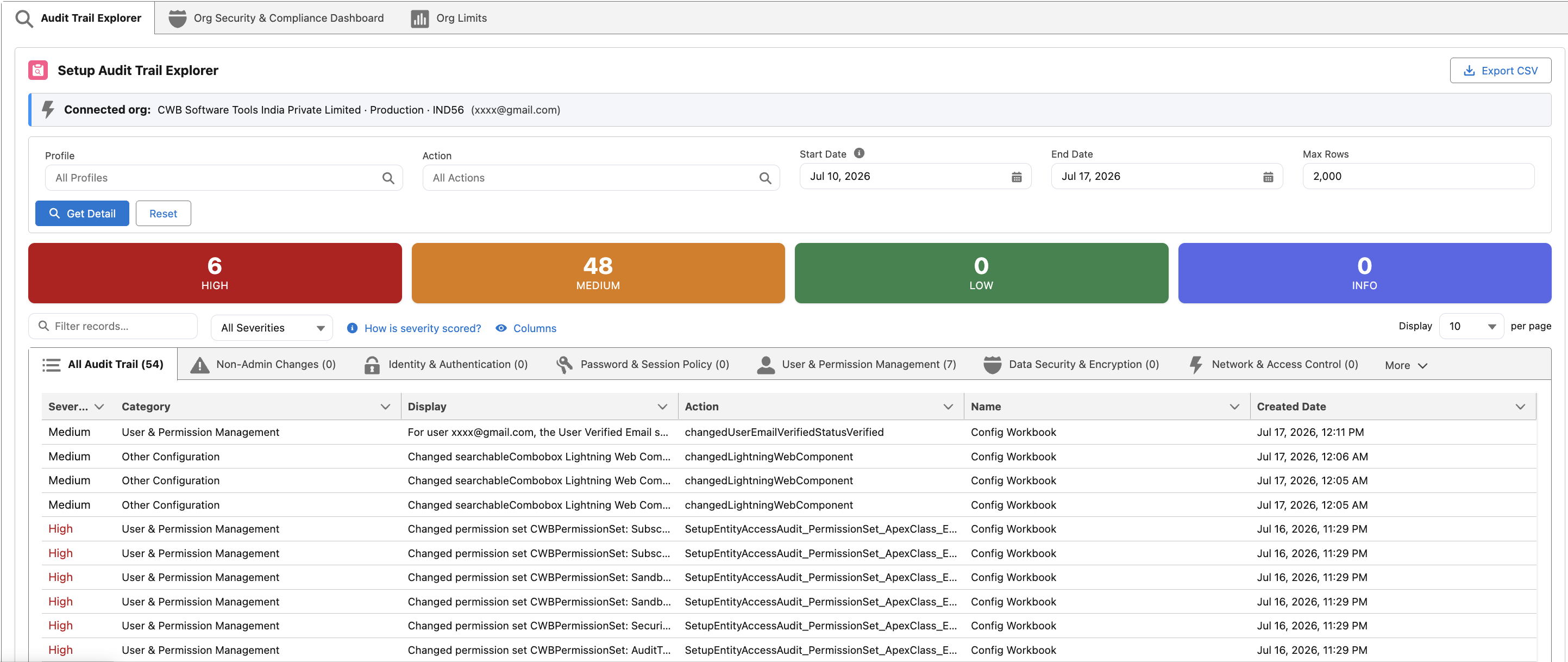Image resolution: width=1568 pixels, height=662 pixels.
Task: Click the Action search magnifier icon
Action: pos(765,178)
